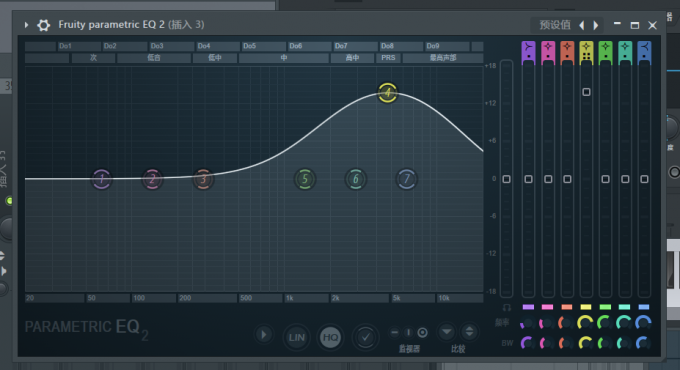680x370 pixels.
Task: Select EQ band node 2
Action: [x=152, y=179]
